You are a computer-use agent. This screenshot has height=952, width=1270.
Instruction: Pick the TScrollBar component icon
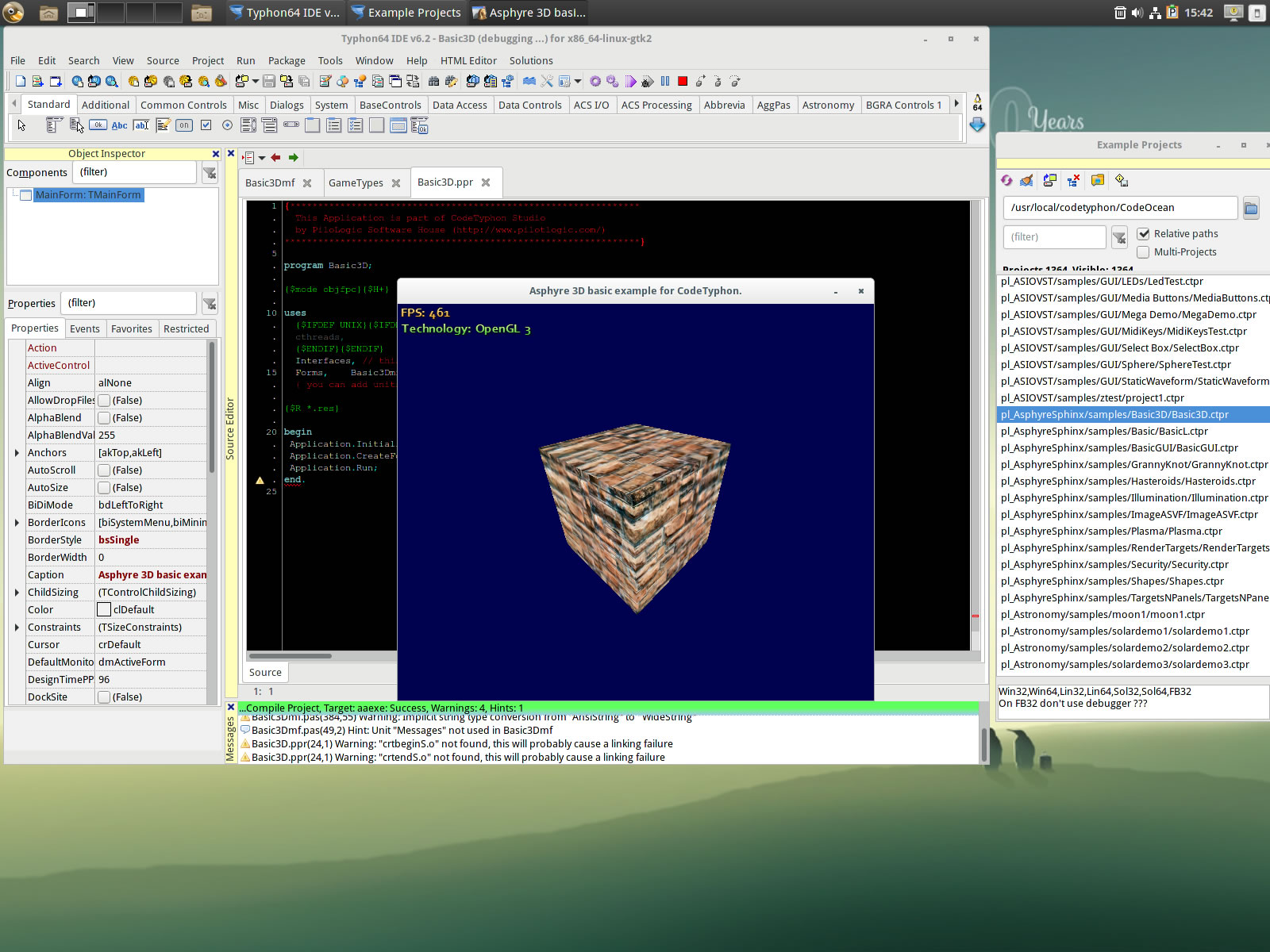coord(291,125)
